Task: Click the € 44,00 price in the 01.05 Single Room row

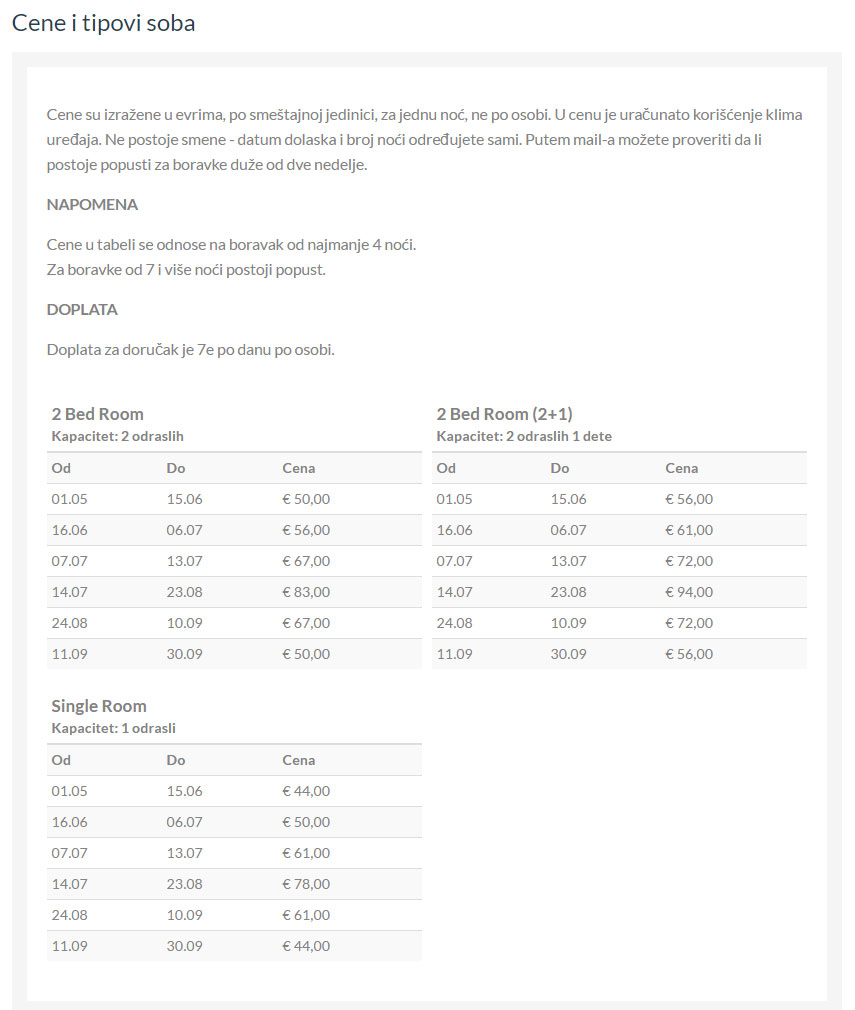Action: point(306,791)
